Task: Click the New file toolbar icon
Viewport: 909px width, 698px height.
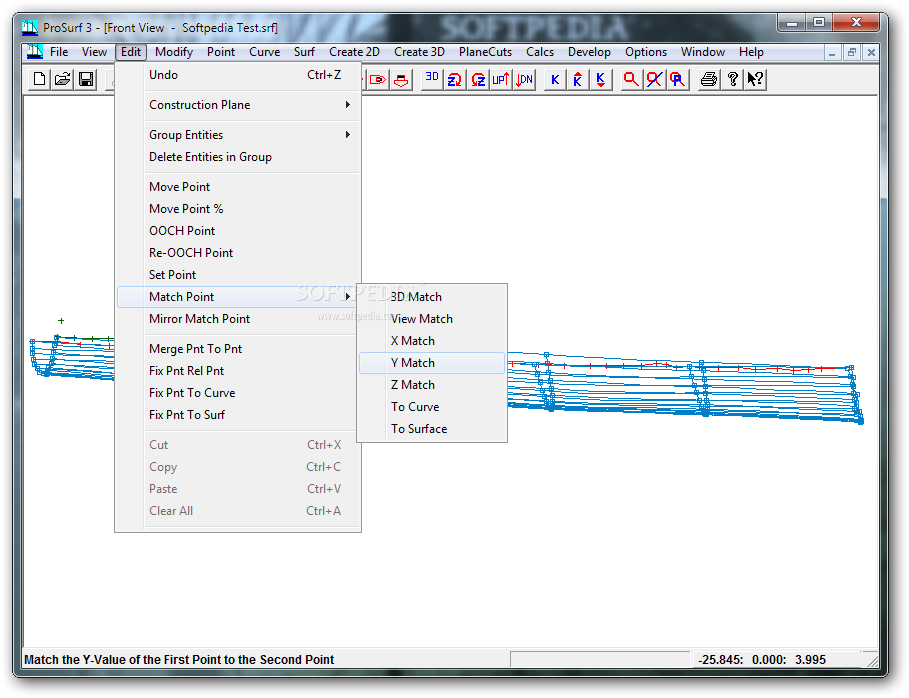Action: click(x=39, y=79)
